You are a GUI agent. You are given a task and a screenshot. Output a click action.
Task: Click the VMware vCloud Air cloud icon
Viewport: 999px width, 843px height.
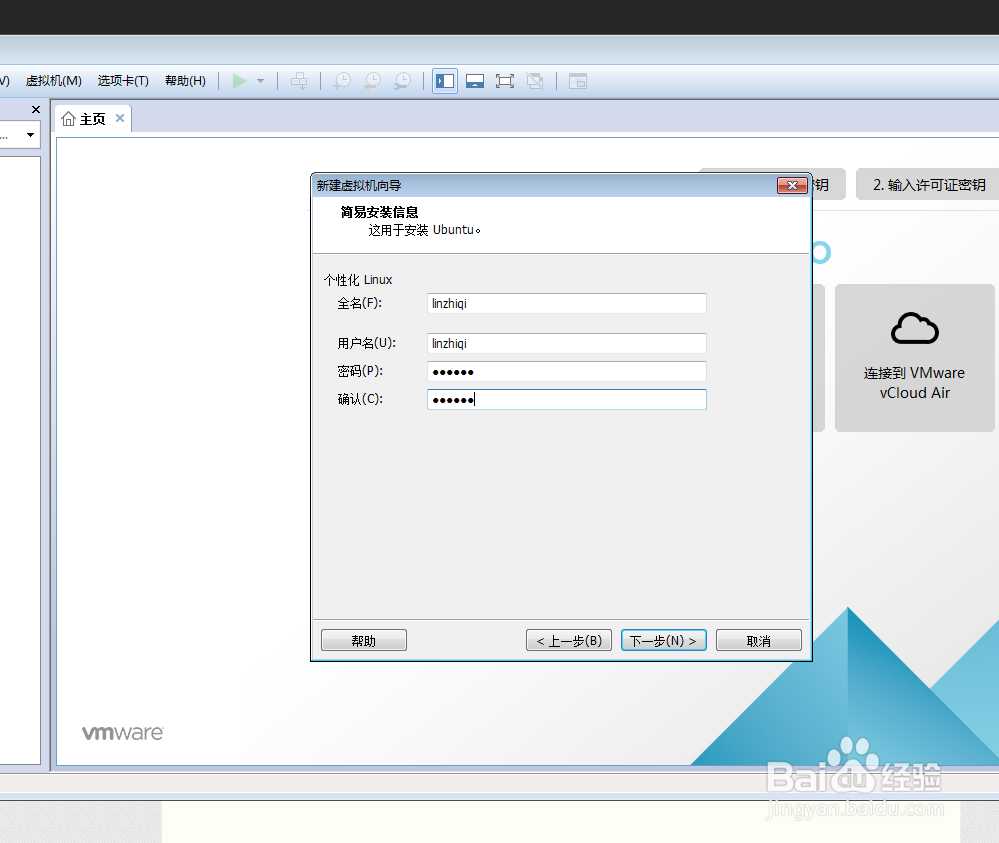(913, 328)
